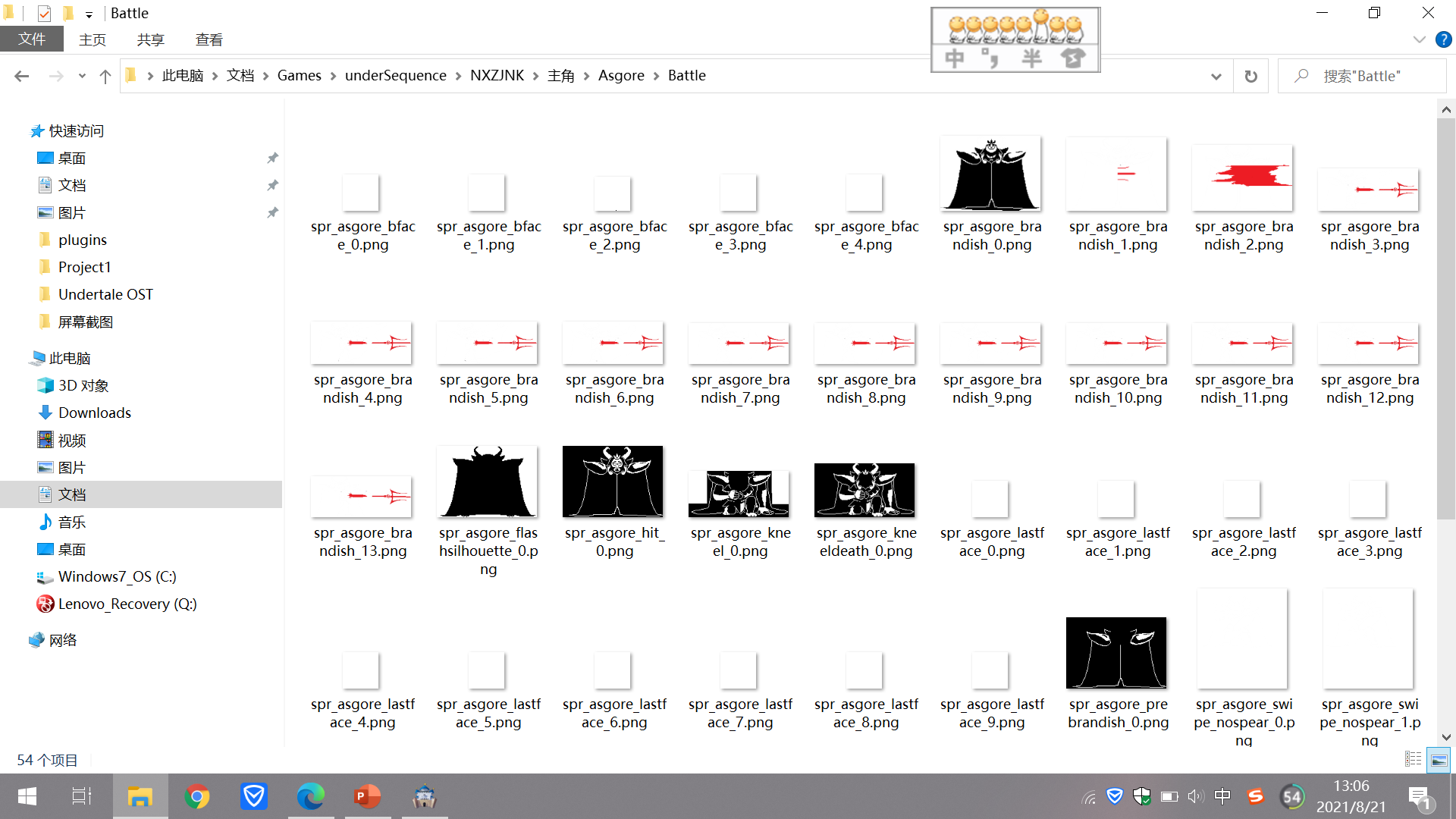Click the scrollbar down arrow
The image size is (1456, 819).
point(1446,737)
